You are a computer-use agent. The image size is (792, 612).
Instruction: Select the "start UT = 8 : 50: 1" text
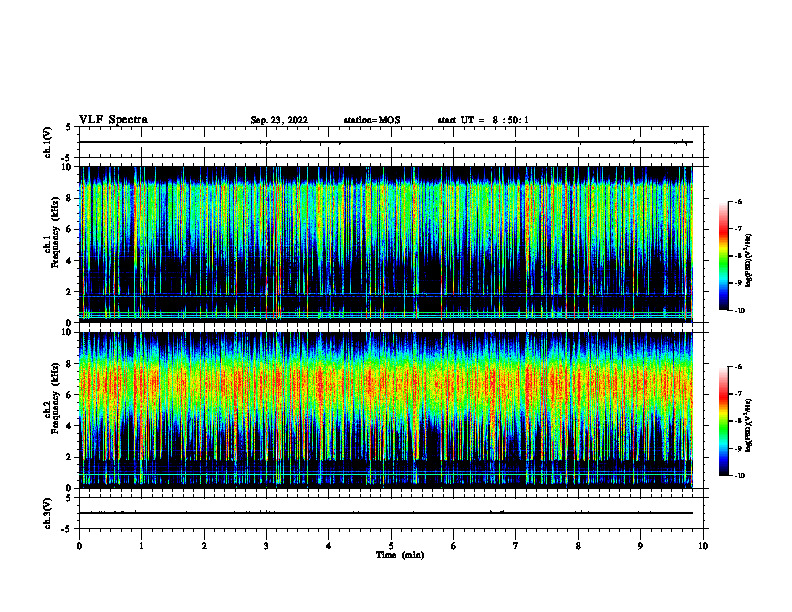coord(483,120)
